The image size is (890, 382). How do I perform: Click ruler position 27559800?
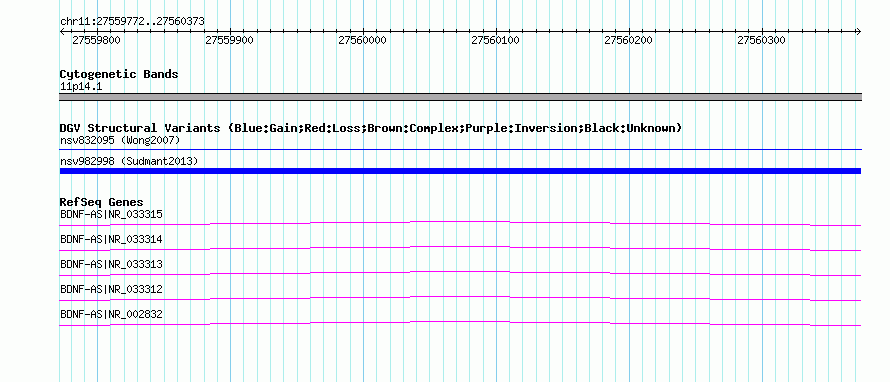96,40
